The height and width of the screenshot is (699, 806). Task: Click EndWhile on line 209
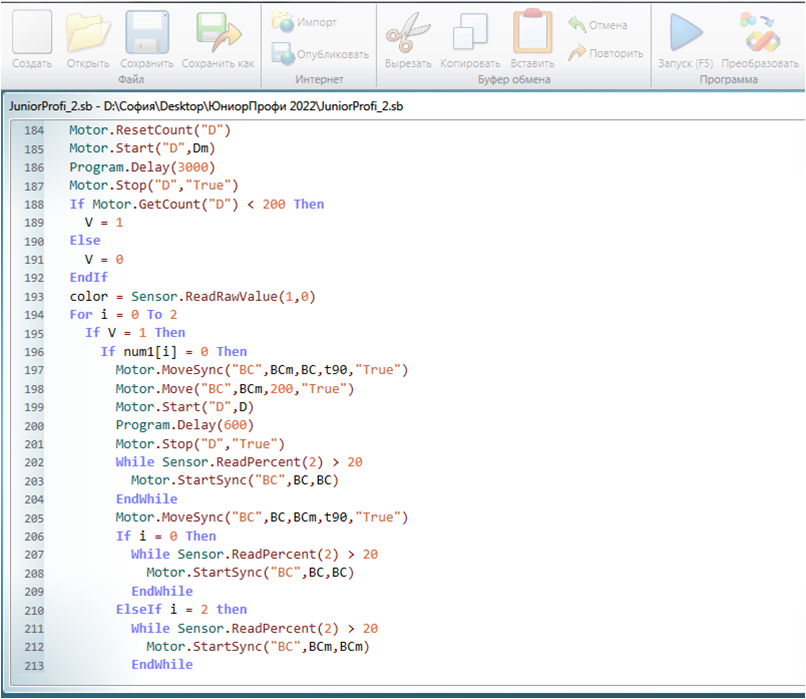[162, 592]
